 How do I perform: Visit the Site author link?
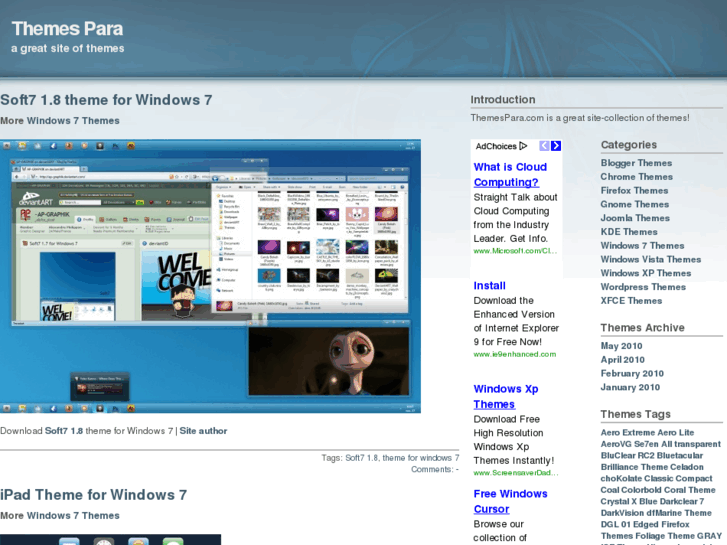(x=203, y=431)
